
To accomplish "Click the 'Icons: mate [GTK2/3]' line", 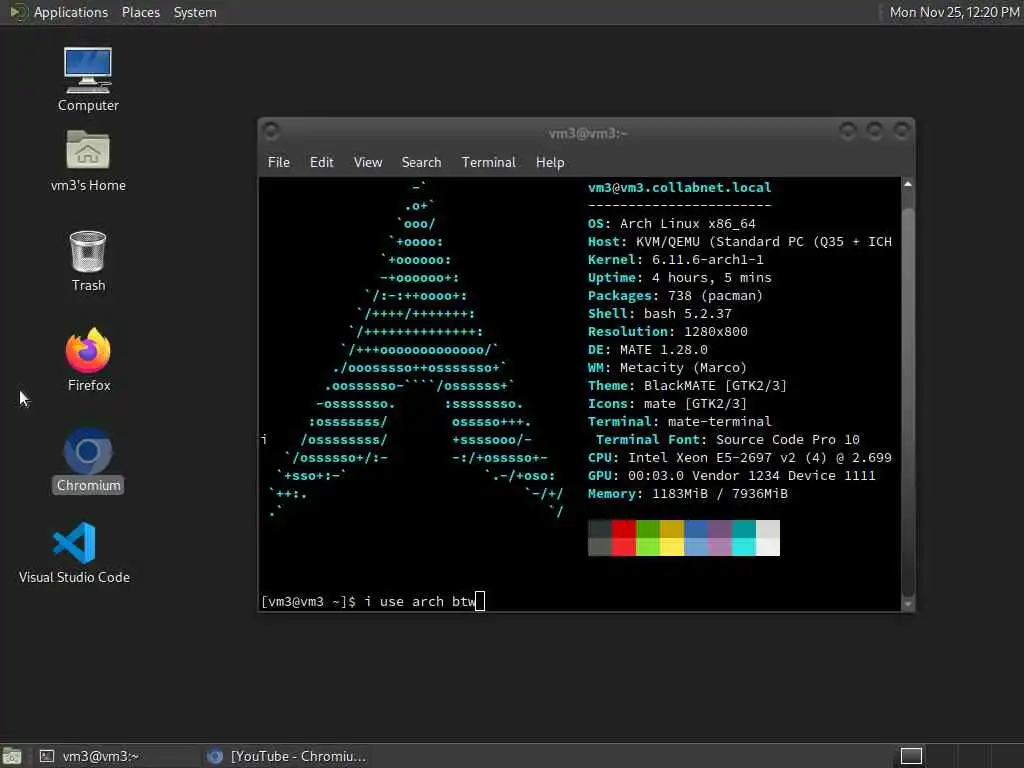I will pyautogui.click(x=667, y=404).
